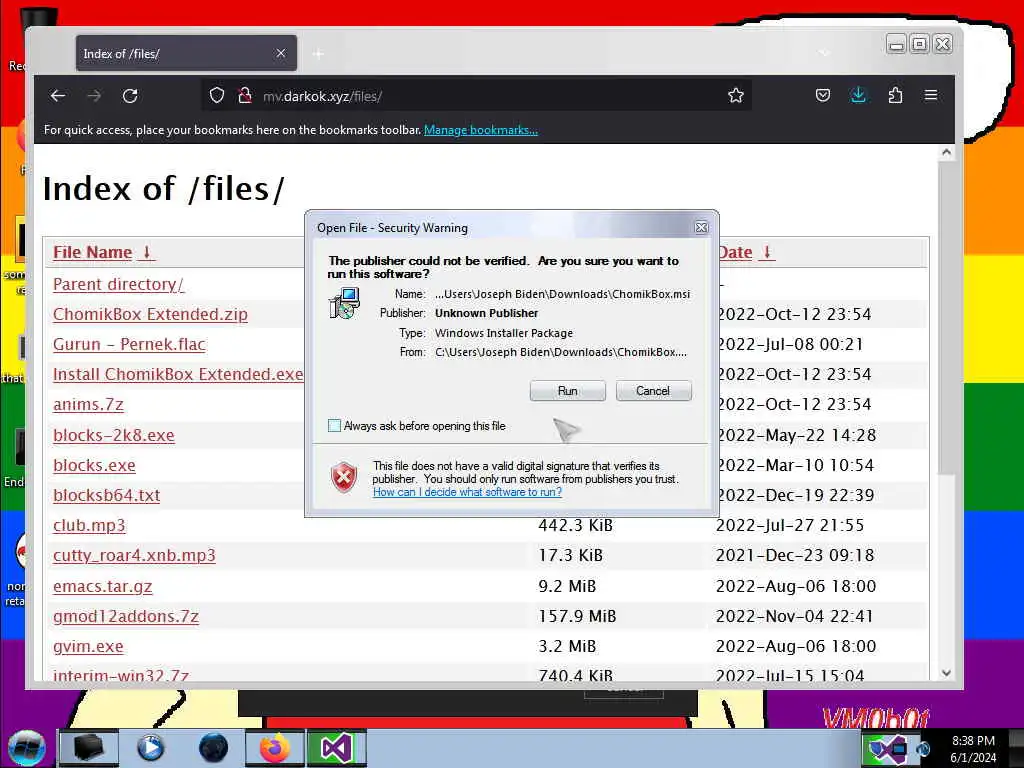Image resolution: width=1024 pixels, height=768 pixels.
Task: Download gmod12addons.7z
Action: point(126,616)
